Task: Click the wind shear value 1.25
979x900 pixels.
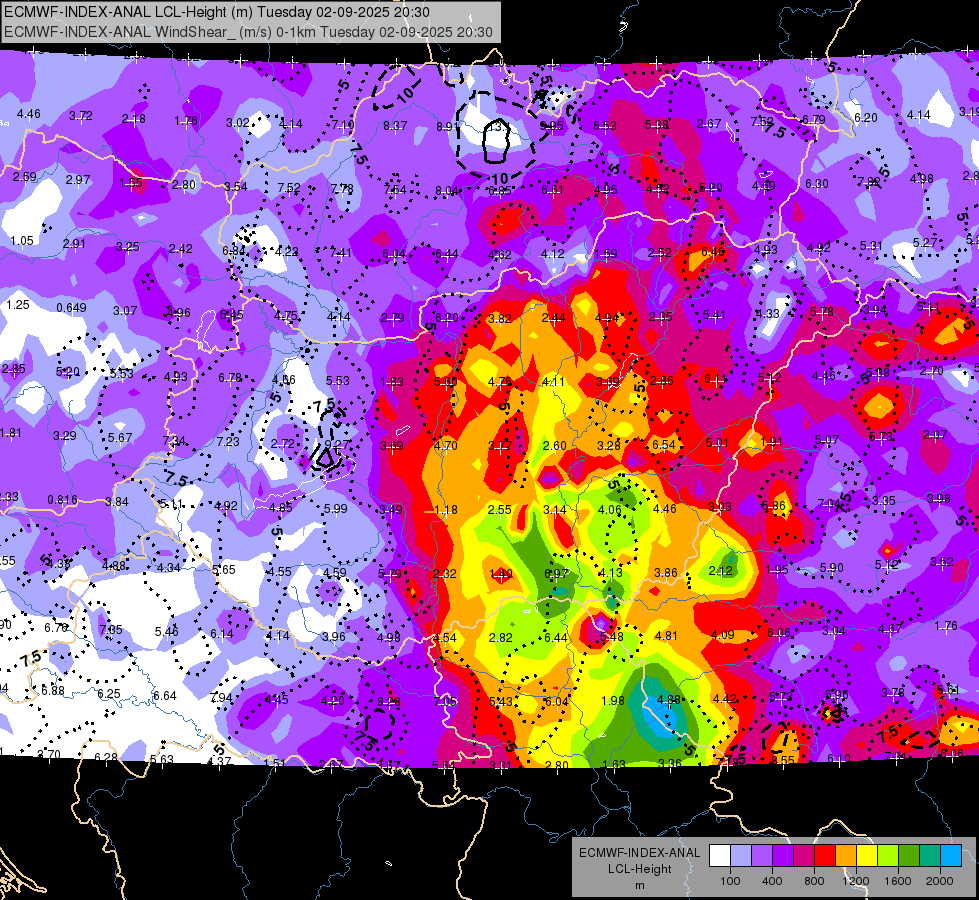Action: coord(18,305)
